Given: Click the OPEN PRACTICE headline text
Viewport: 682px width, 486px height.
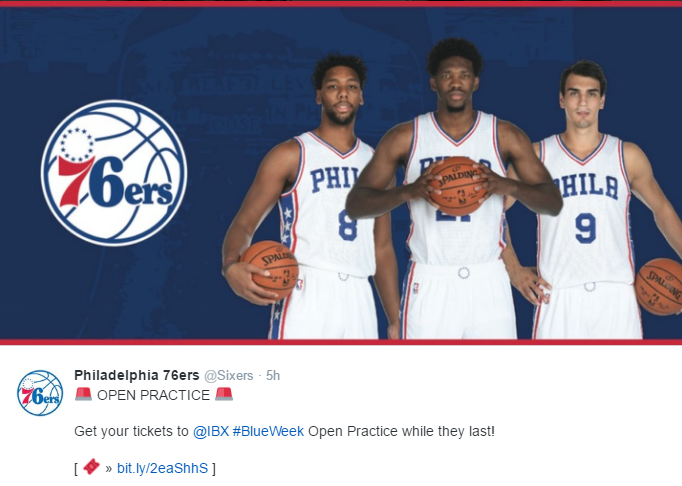Looking at the screenshot, I should pyautogui.click(x=154, y=395).
